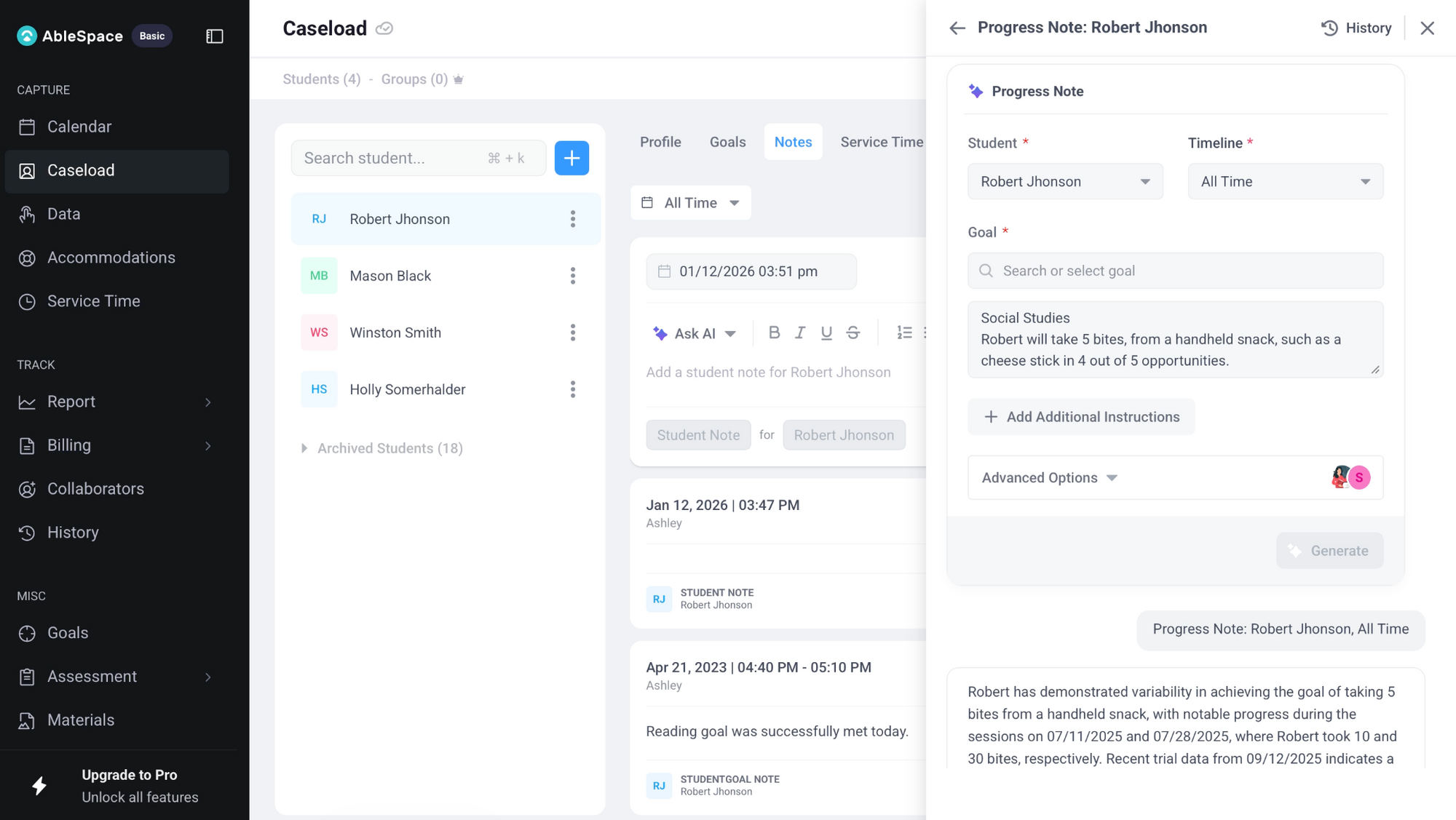
Task: Open the Student dropdown showing Robert Jhonson
Action: coord(1065,181)
